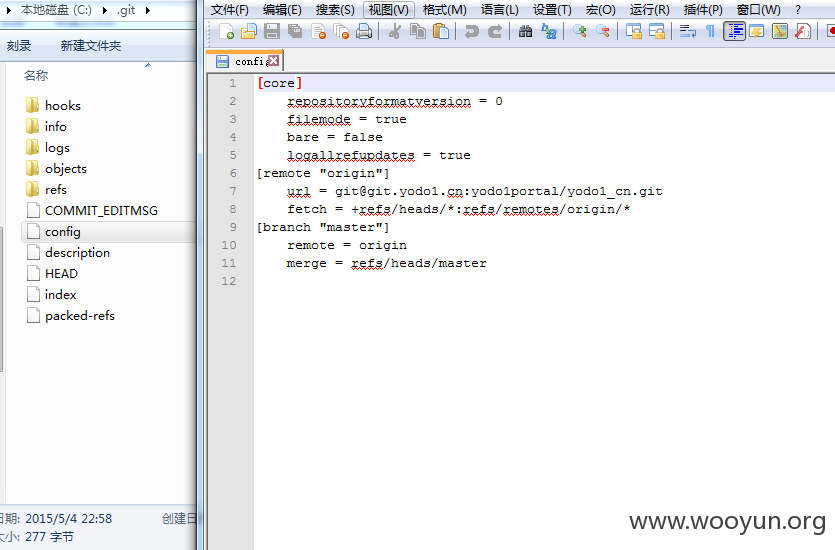The width and height of the screenshot is (835, 550).
Task: Open Find with the binoculars icon
Action: (x=526, y=31)
